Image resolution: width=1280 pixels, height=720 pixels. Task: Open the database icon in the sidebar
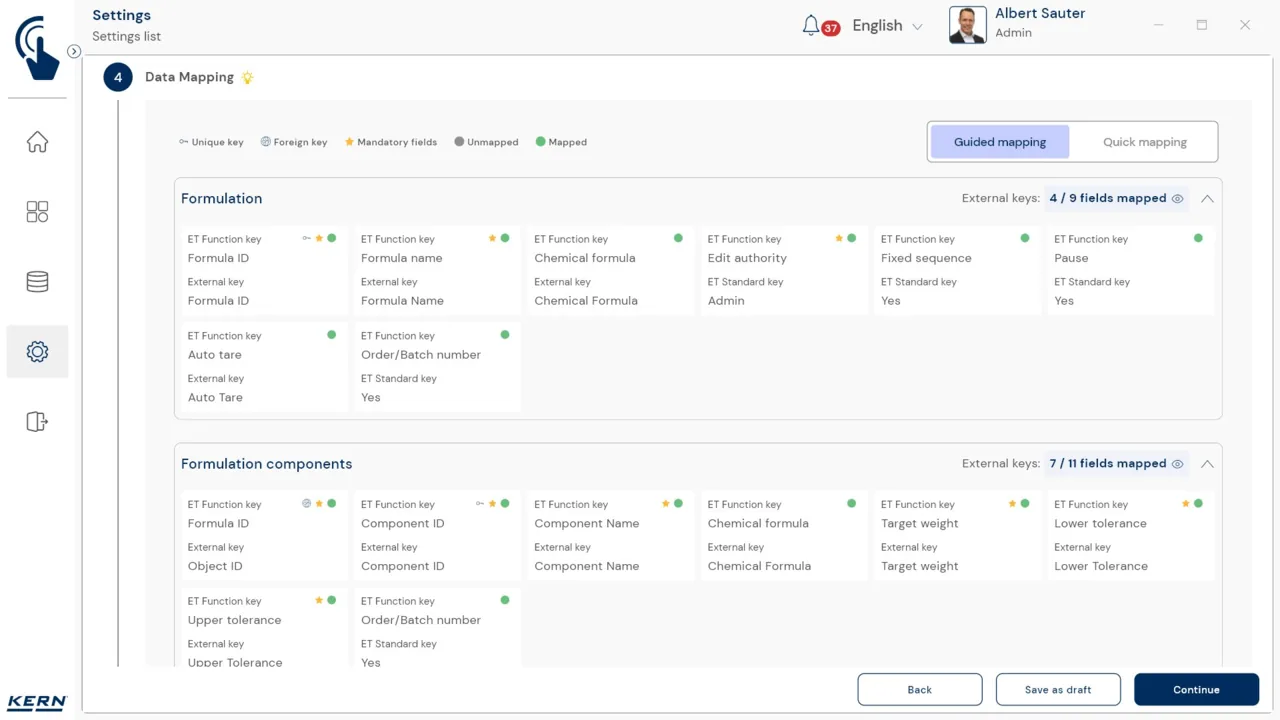(37, 282)
